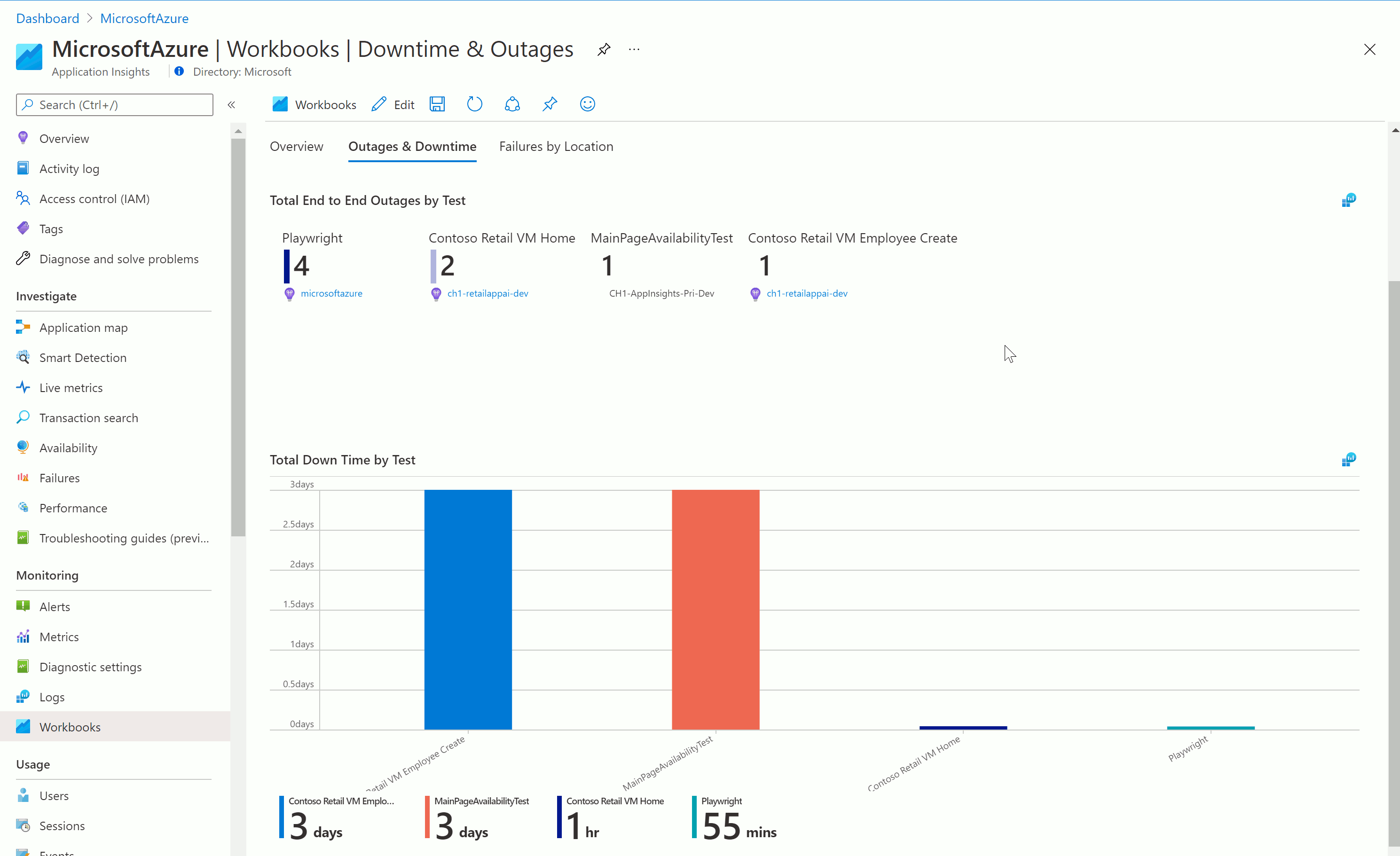Click the MicrosoftAzure breadcrumb link
The height and width of the screenshot is (856, 1400).
pos(144,18)
